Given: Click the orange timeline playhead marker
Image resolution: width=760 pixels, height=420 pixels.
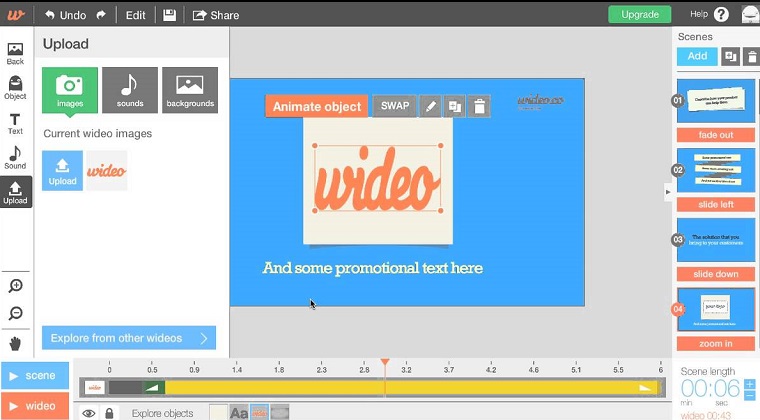Looking at the screenshot, I should 385,362.
